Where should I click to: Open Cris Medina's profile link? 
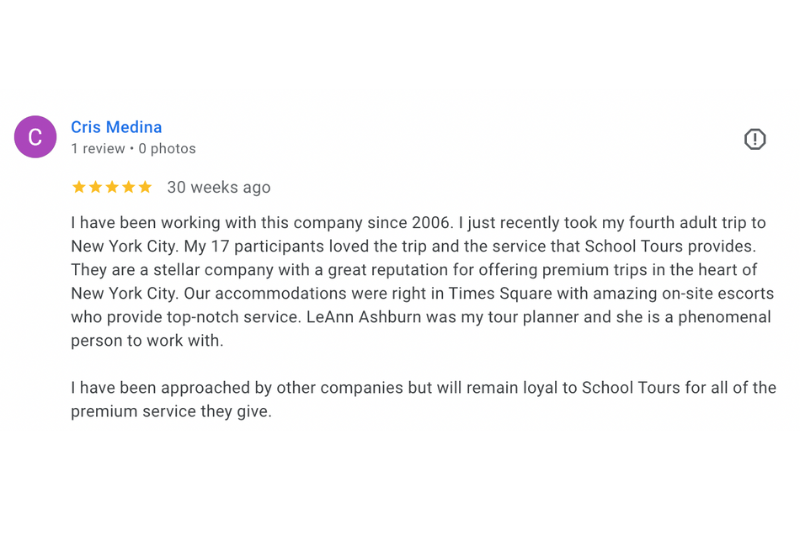(116, 127)
